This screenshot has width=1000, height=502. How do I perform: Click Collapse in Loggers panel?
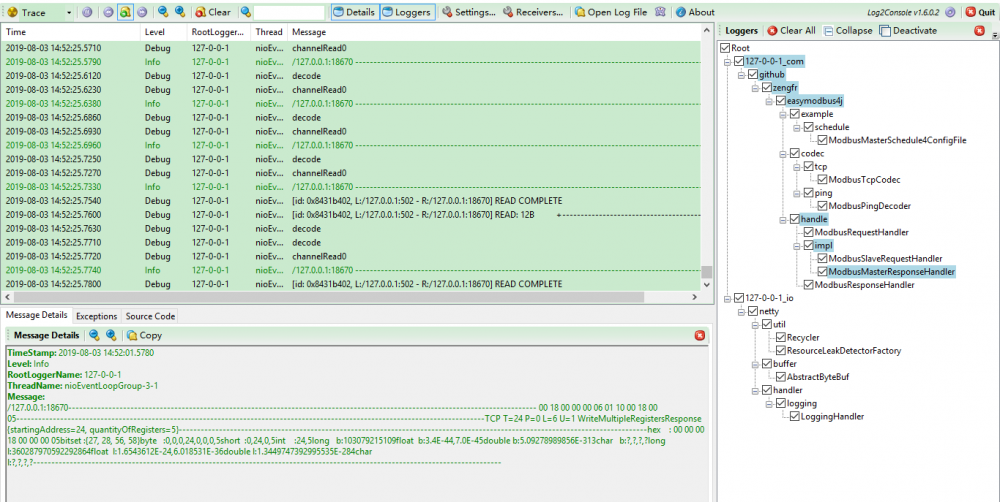[x=848, y=31]
